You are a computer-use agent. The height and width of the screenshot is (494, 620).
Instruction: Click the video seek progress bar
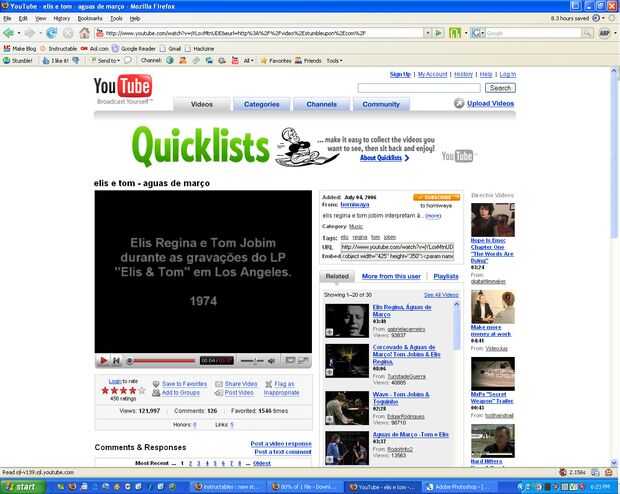[162, 361]
